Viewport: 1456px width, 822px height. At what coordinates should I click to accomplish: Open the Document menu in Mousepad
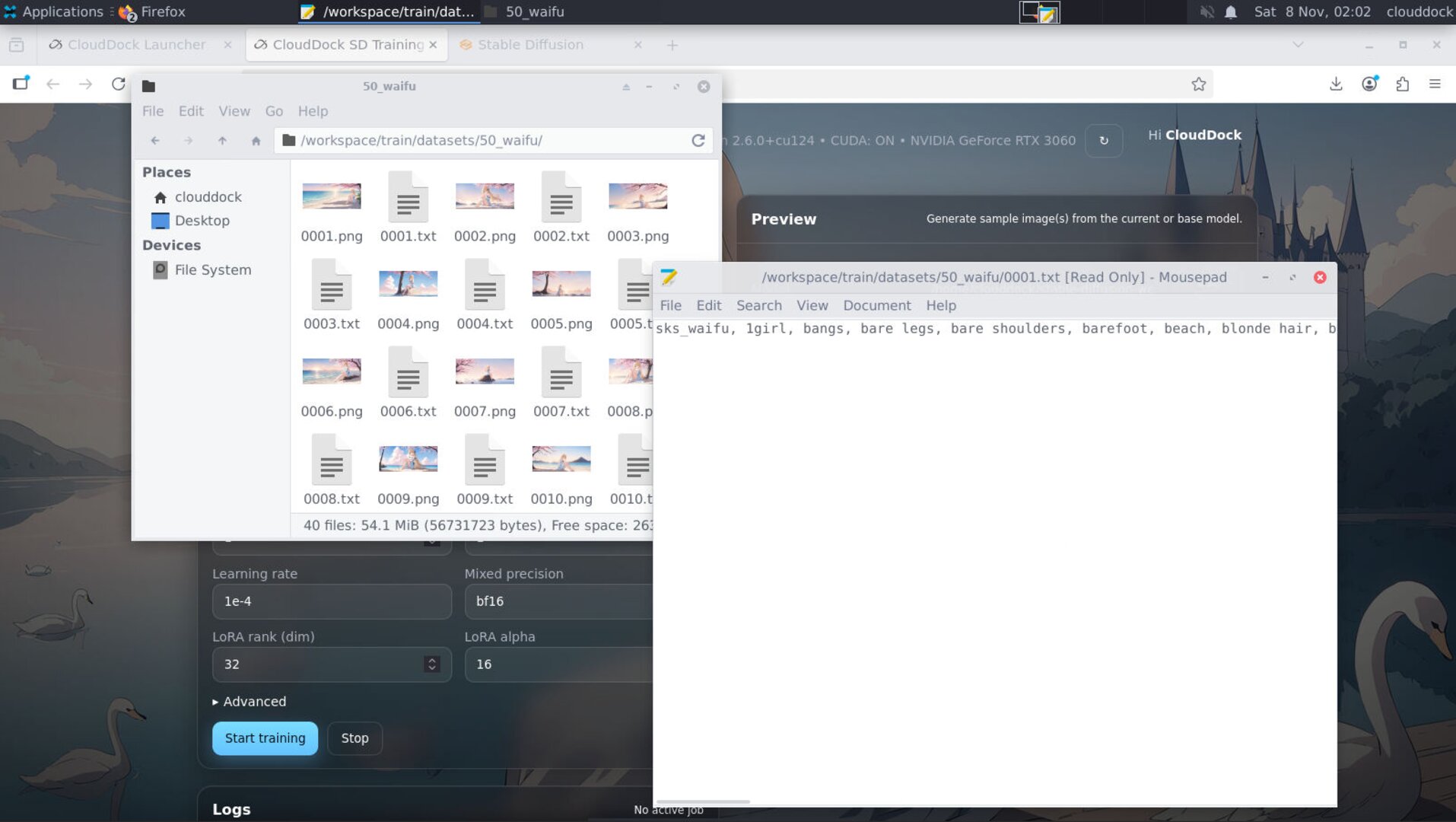click(876, 305)
